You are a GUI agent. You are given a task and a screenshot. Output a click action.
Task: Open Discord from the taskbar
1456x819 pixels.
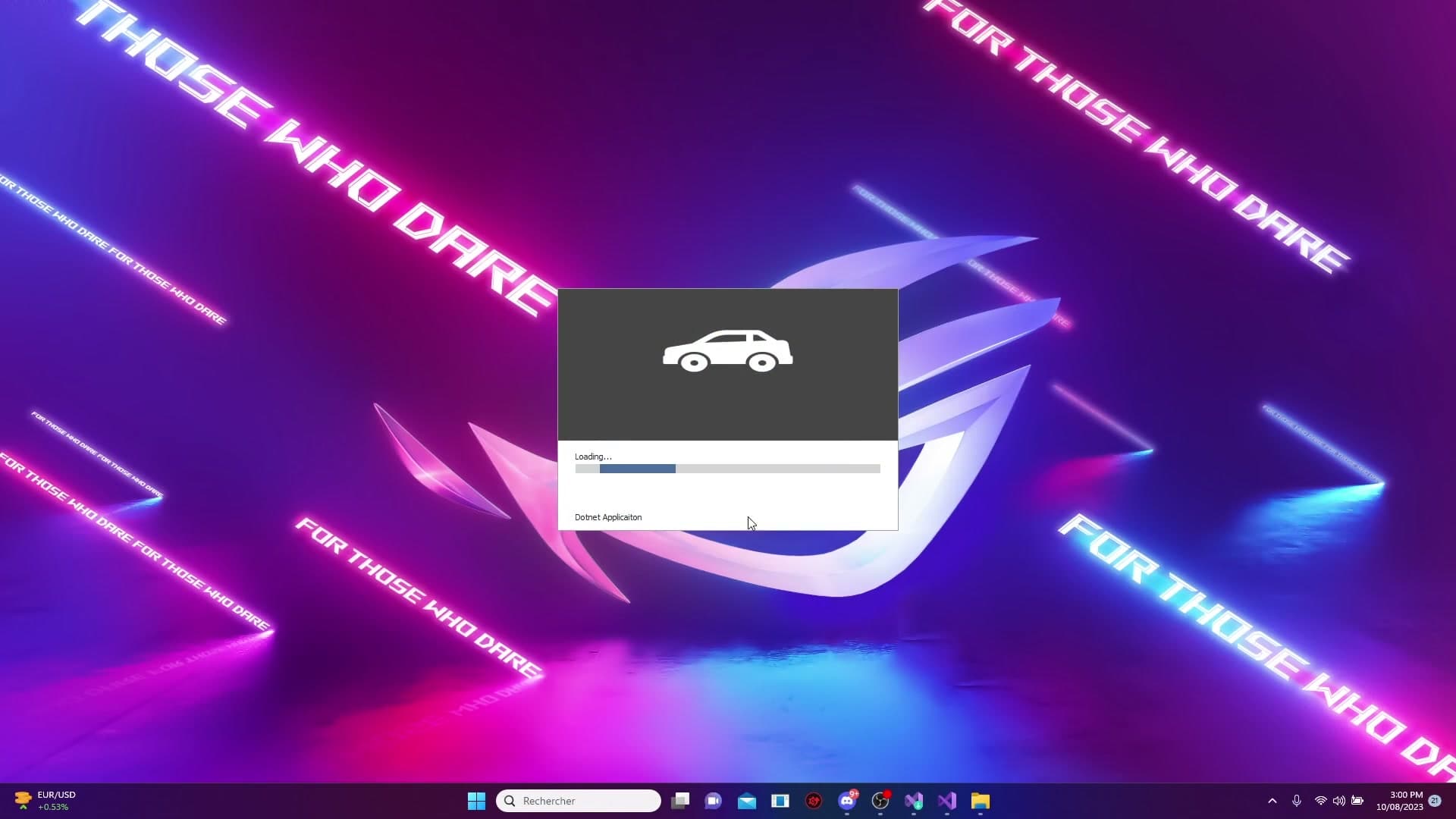[847, 801]
